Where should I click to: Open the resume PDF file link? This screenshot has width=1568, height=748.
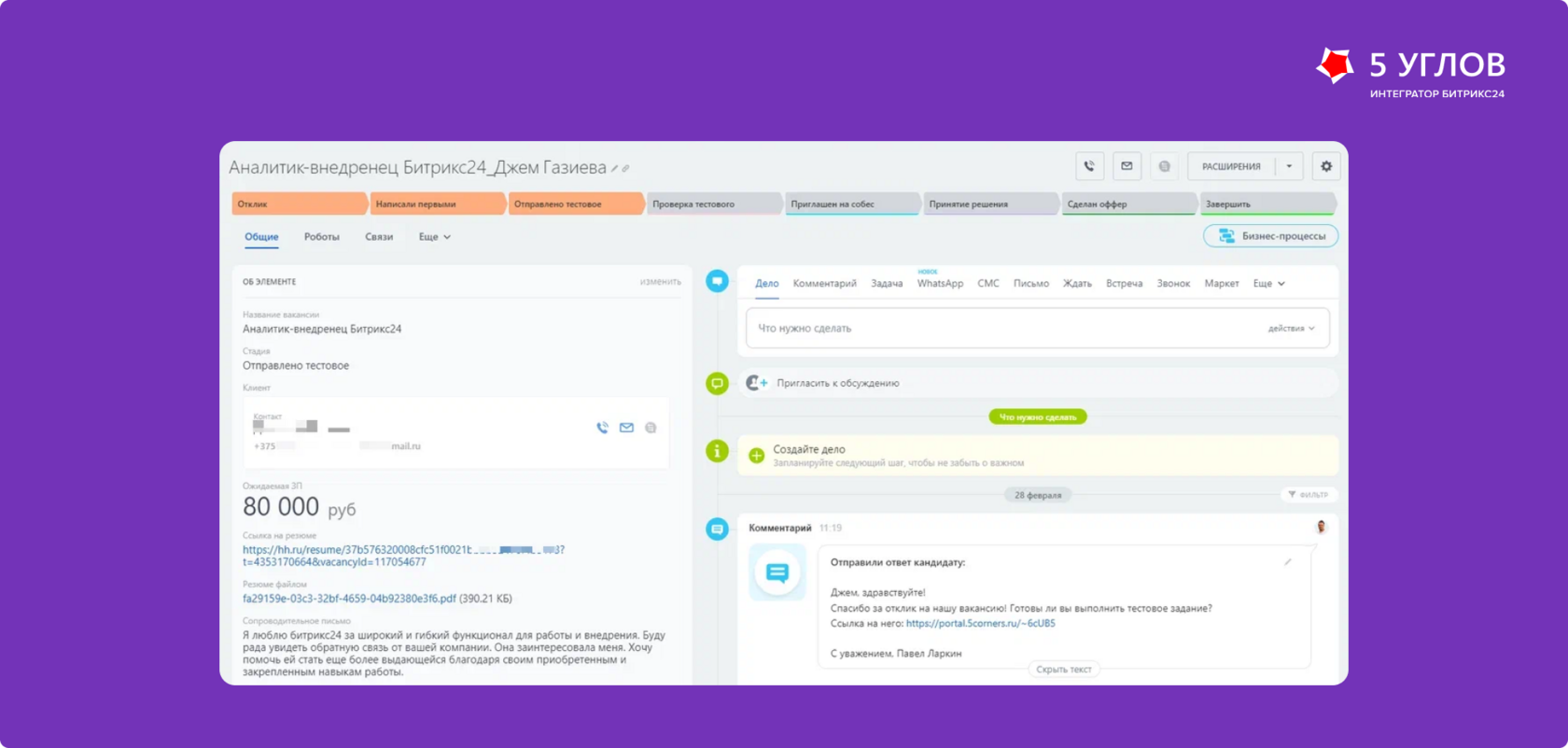click(x=349, y=599)
